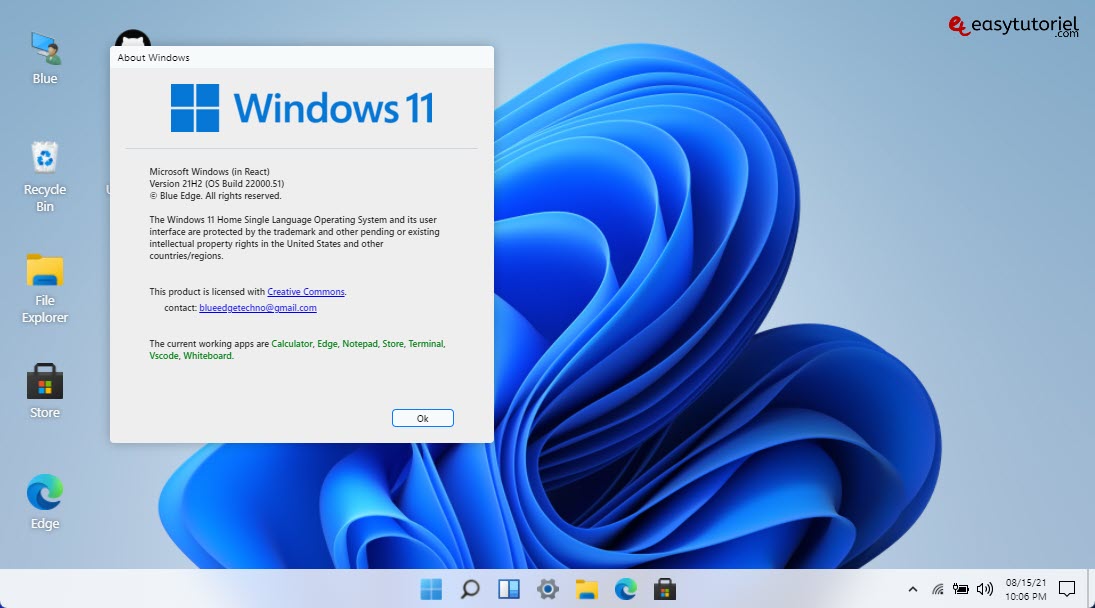Open the Wi-Fi network tray icon

tap(938, 589)
